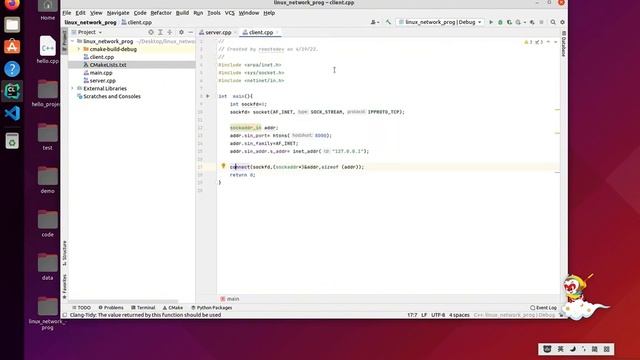Open Search Everywhere magnifier icon
Viewport: 640px width, 360px height.
pyautogui.click(x=553, y=22)
